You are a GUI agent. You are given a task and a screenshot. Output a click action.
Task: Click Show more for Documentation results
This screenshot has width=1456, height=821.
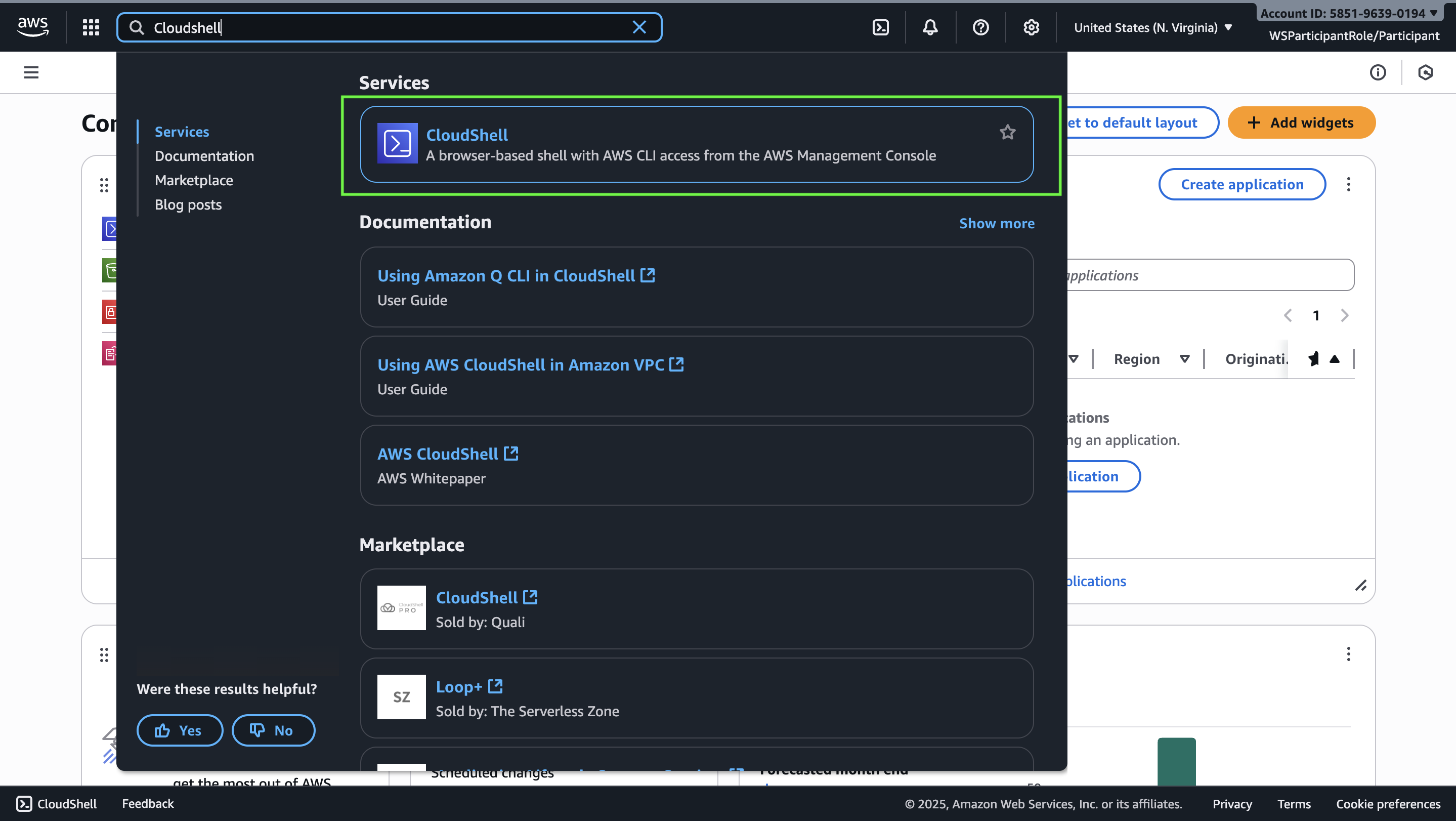coord(997,223)
